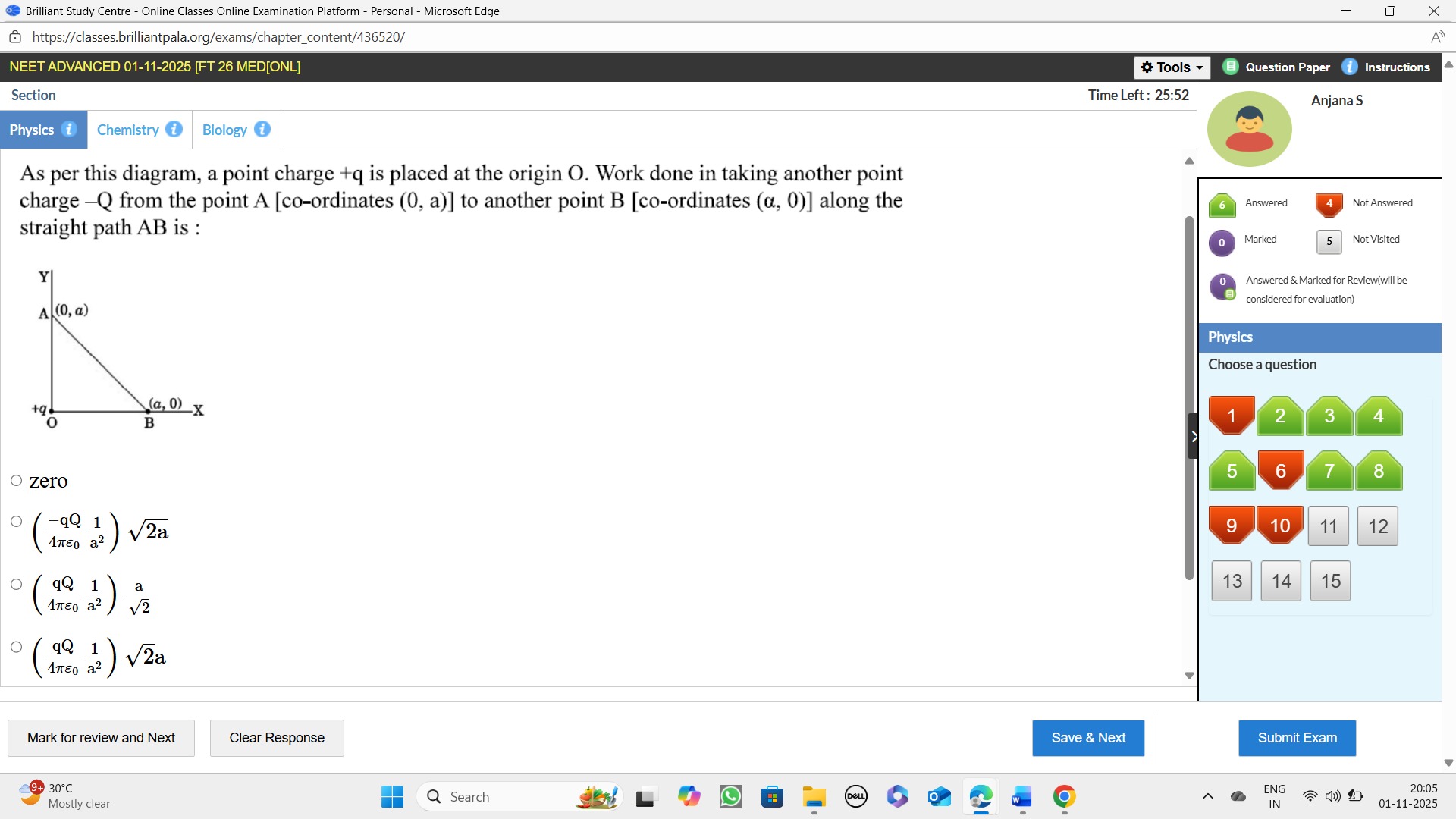Jump to question 6 in palette
The height and width of the screenshot is (819, 1456).
pos(1280,471)
